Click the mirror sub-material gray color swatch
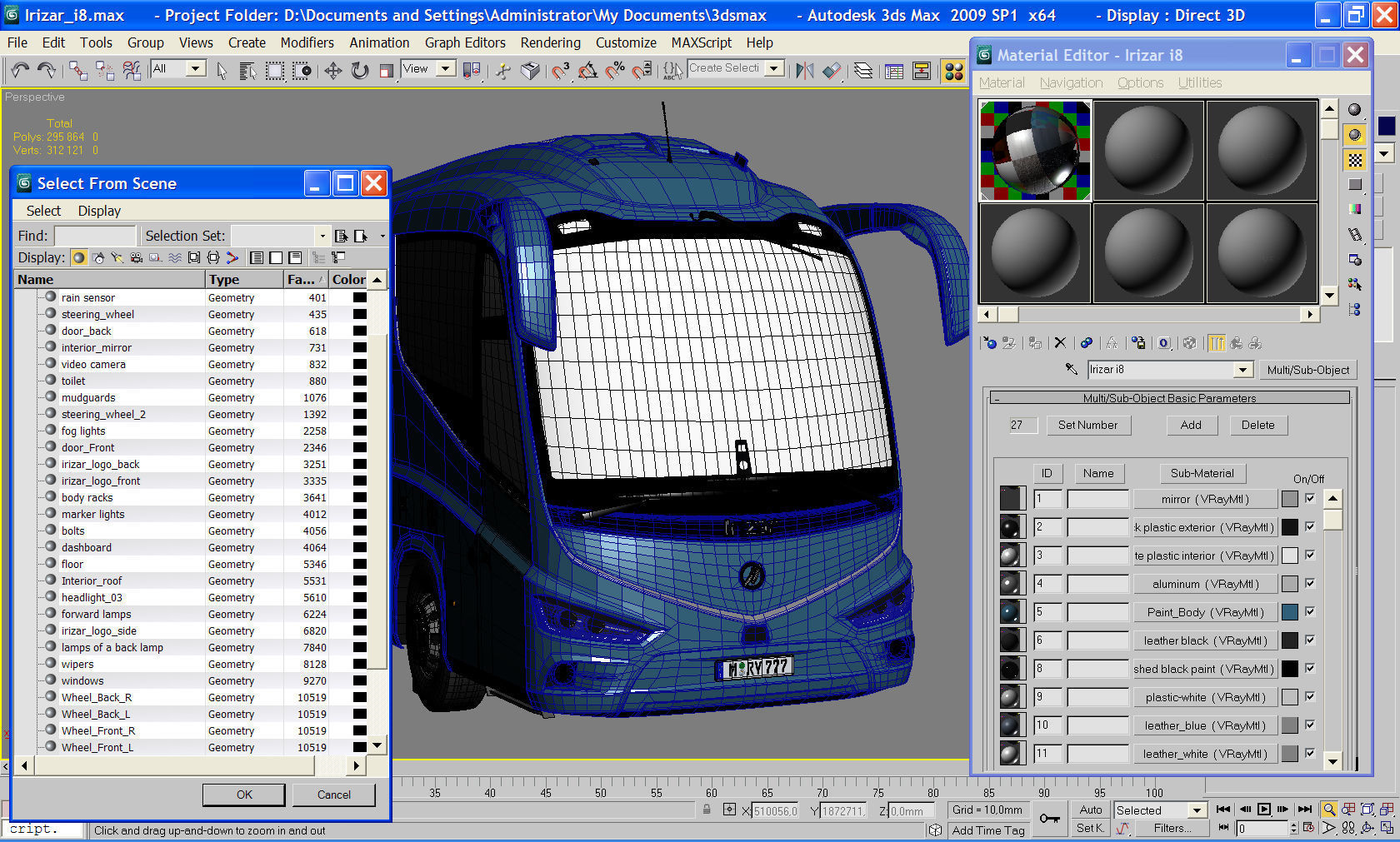This screenshot has height=842, width=1400. point(1290,499)
